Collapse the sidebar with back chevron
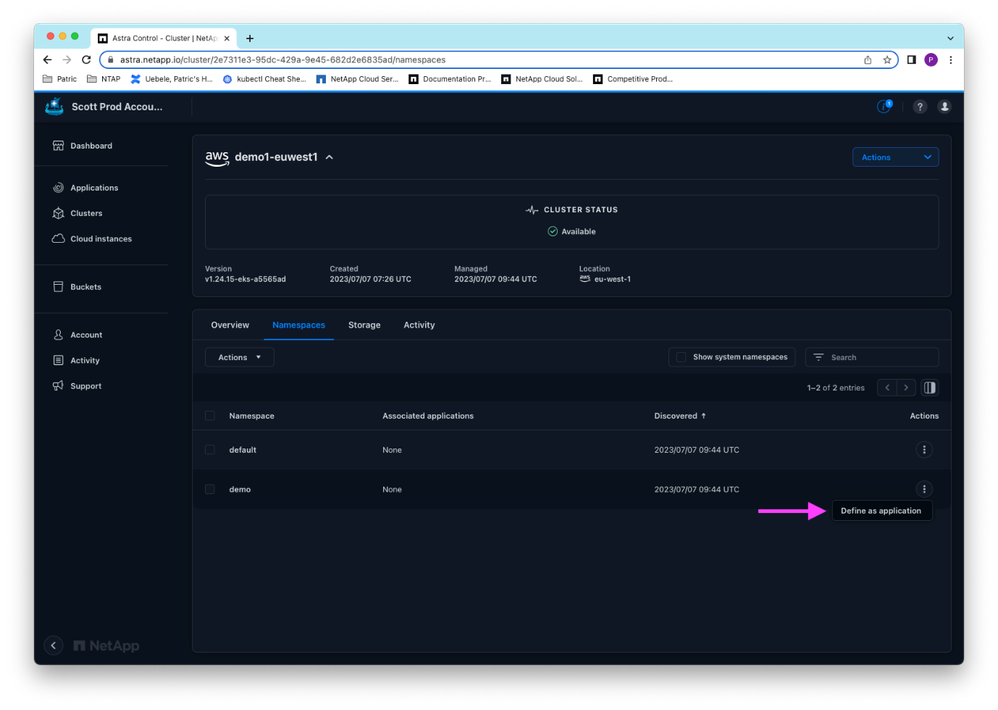998x710 pixels. tap(53, 645)
